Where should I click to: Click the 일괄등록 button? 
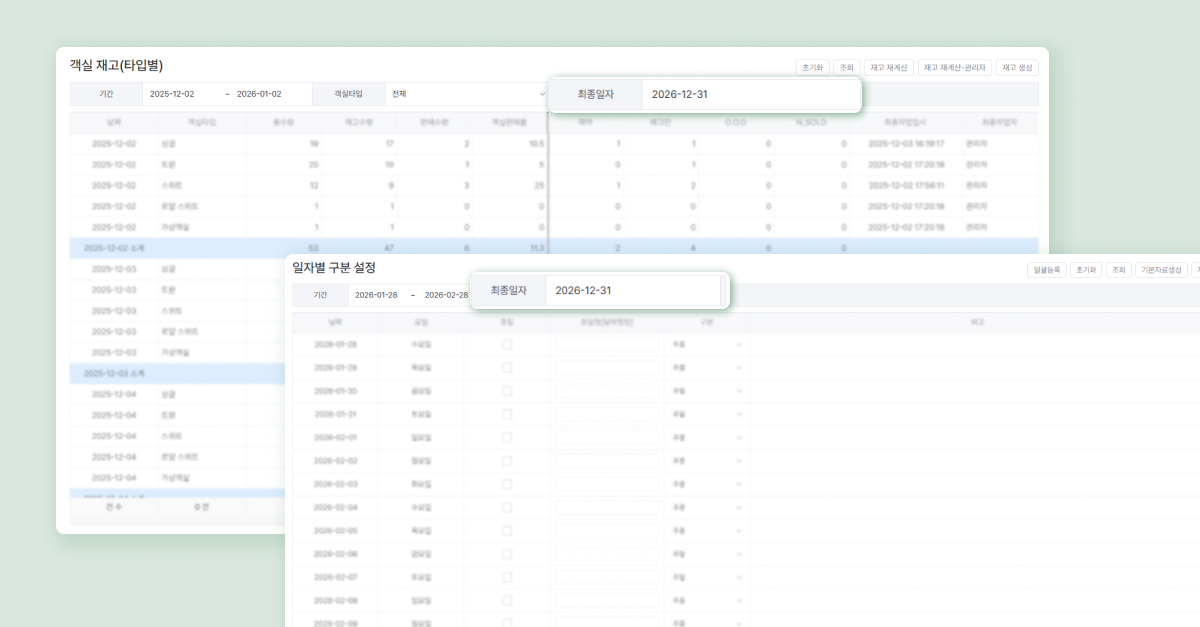tap(1046, 270)
